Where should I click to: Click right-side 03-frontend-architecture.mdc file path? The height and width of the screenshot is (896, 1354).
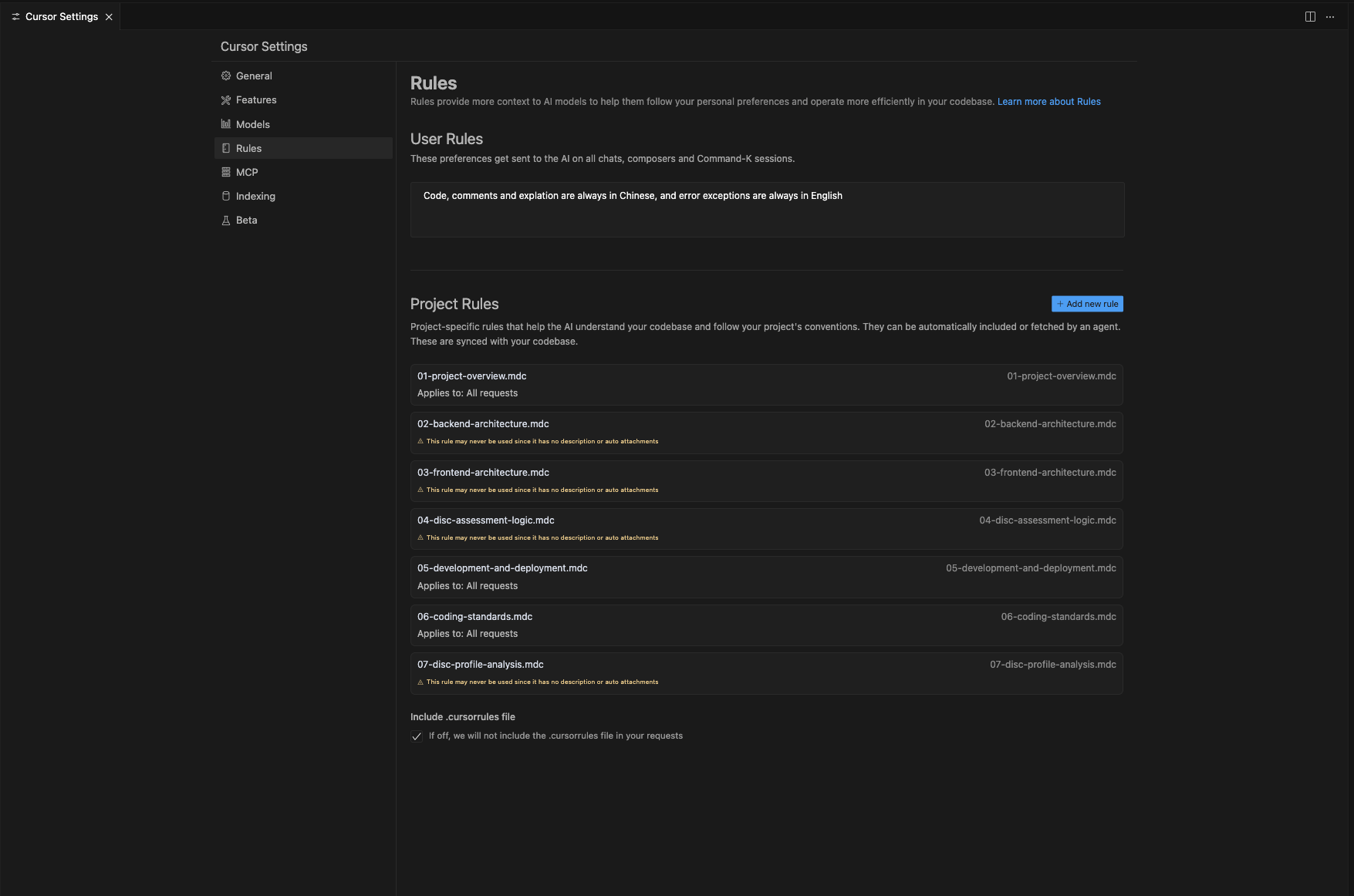coord(1050,473)
